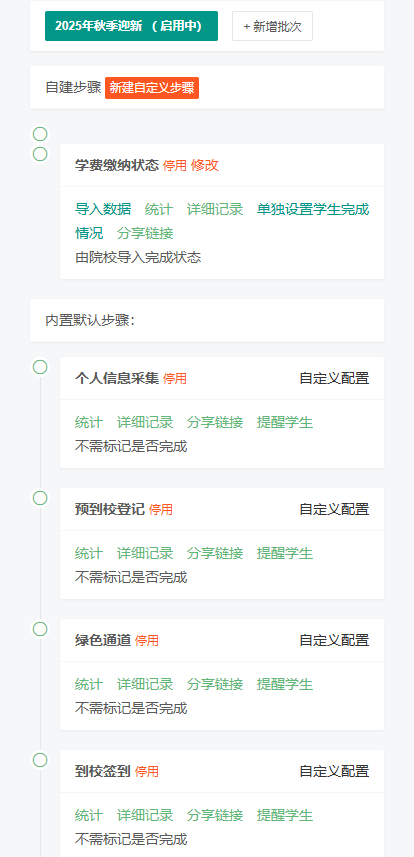This screenshot has width=414, height=857.
Task: Click 新建自定义步骤 button
Action: coord(152,88)
